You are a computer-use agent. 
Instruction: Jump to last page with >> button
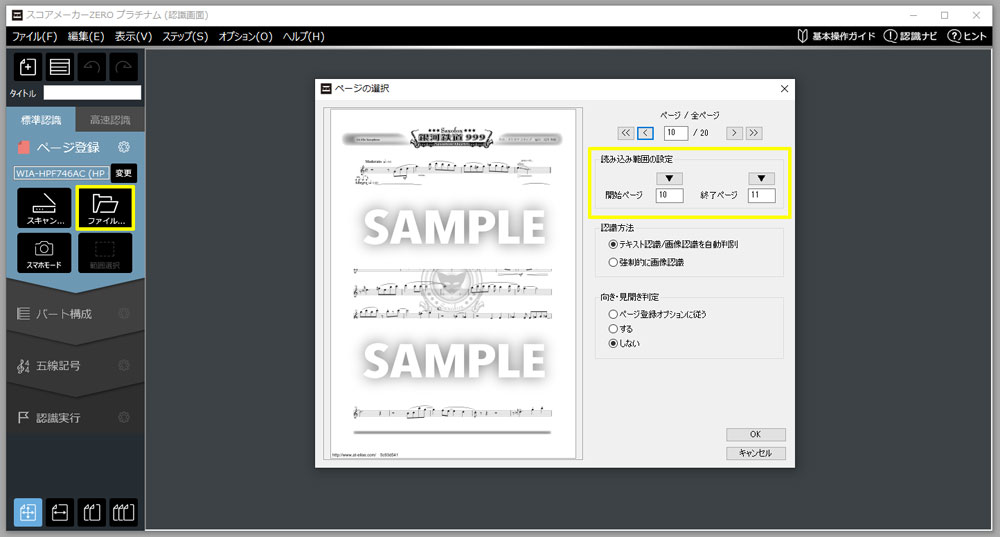click(754, 133)
